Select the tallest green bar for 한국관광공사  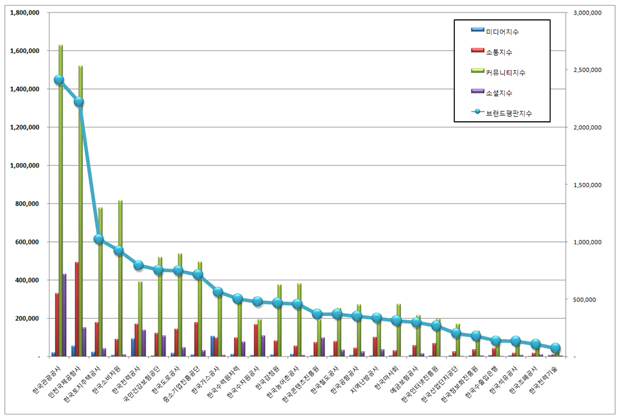(x=61, y=201)
